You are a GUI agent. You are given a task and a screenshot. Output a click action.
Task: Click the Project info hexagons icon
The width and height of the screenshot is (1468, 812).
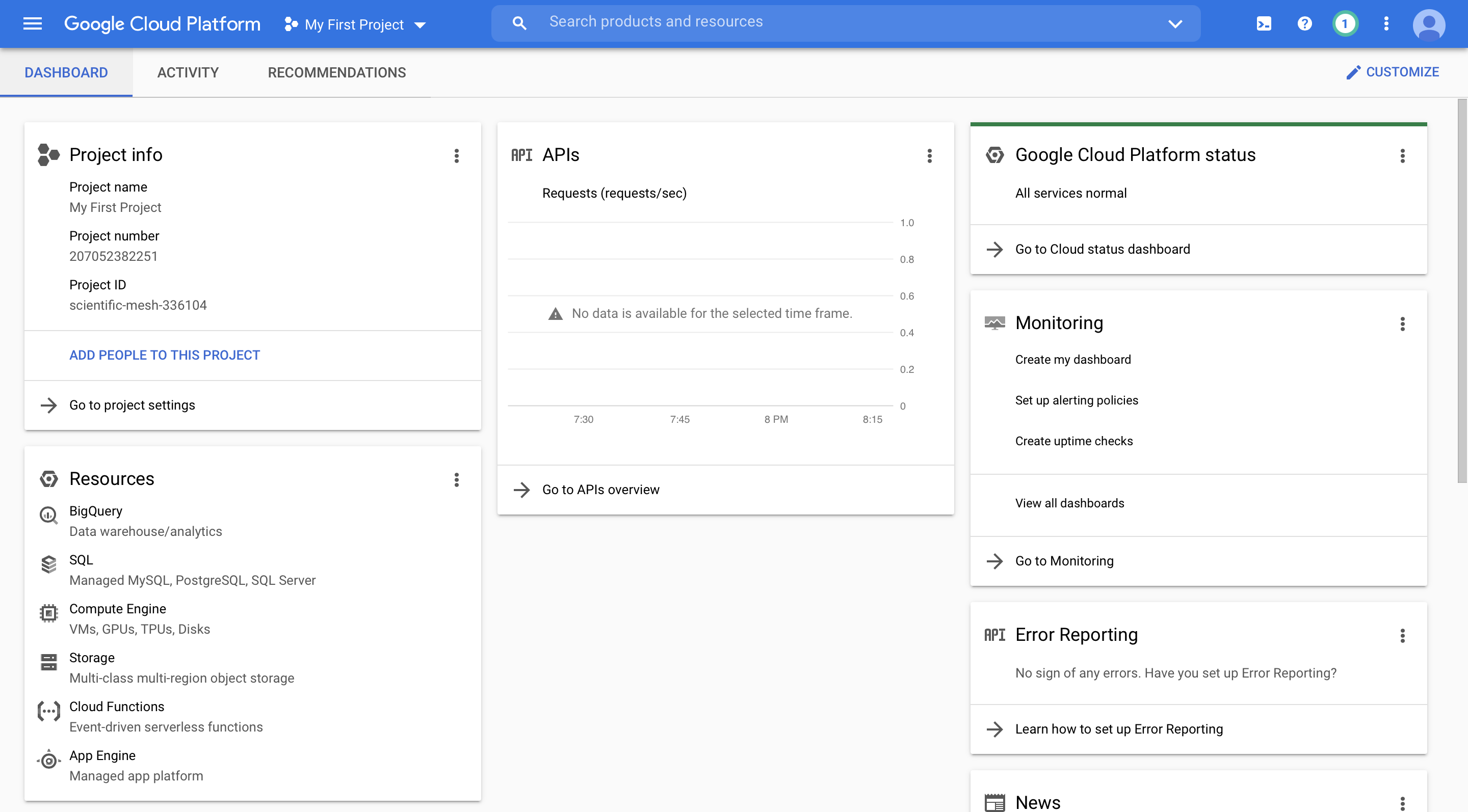coord(48,155)
